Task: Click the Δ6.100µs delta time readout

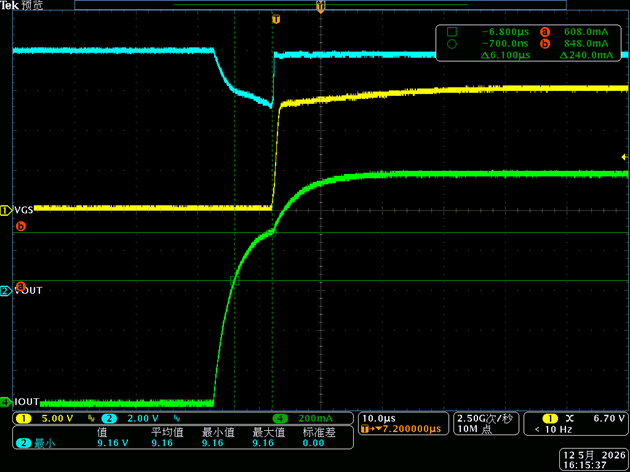Action: click(x=505, y=55)
